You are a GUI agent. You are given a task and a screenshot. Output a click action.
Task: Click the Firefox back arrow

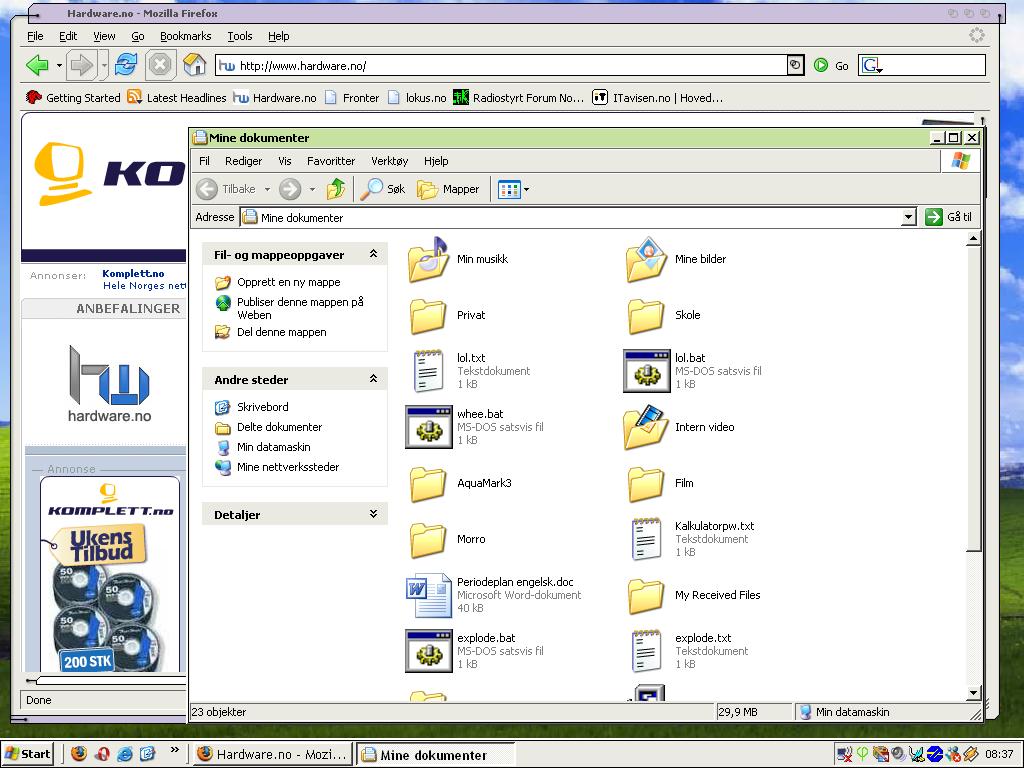(x=37, y=66)
